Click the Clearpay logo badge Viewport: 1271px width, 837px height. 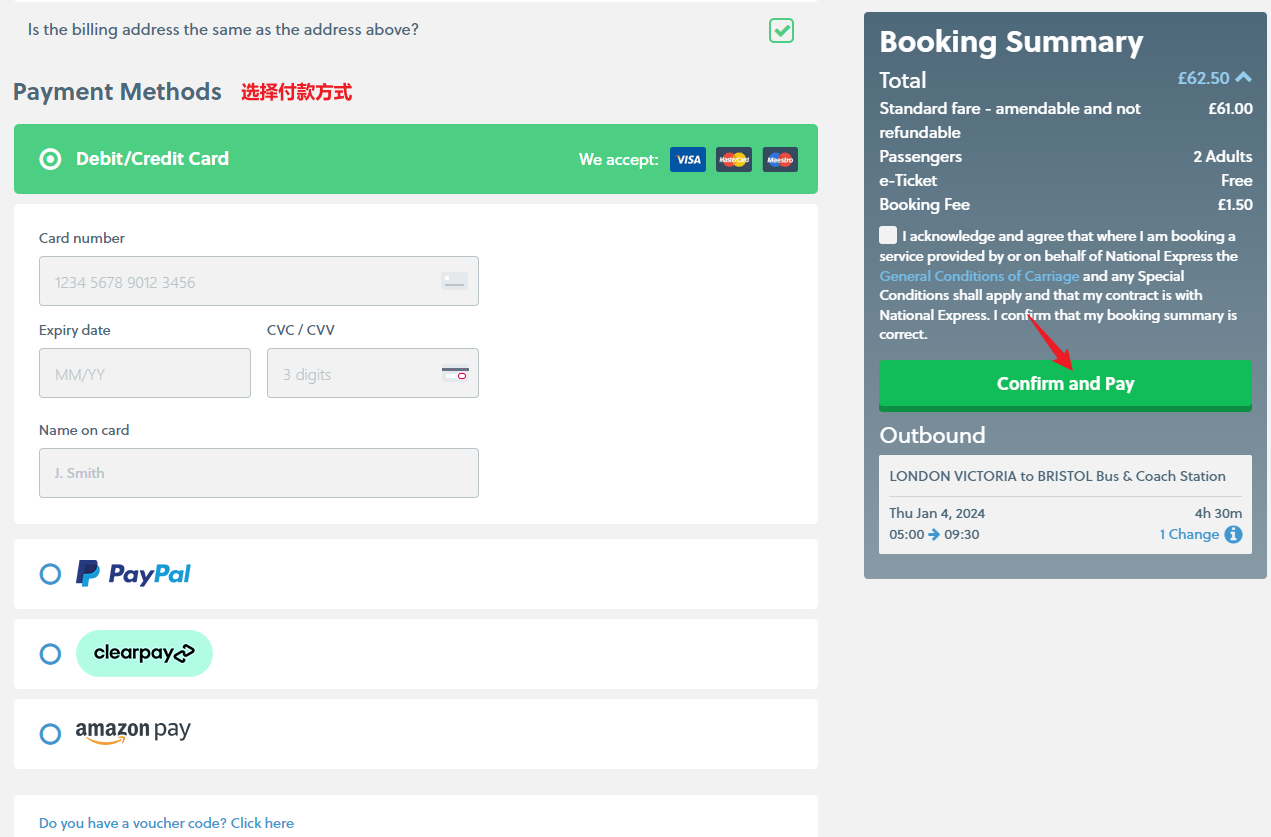pyautogui.click(x=144, y=653)
